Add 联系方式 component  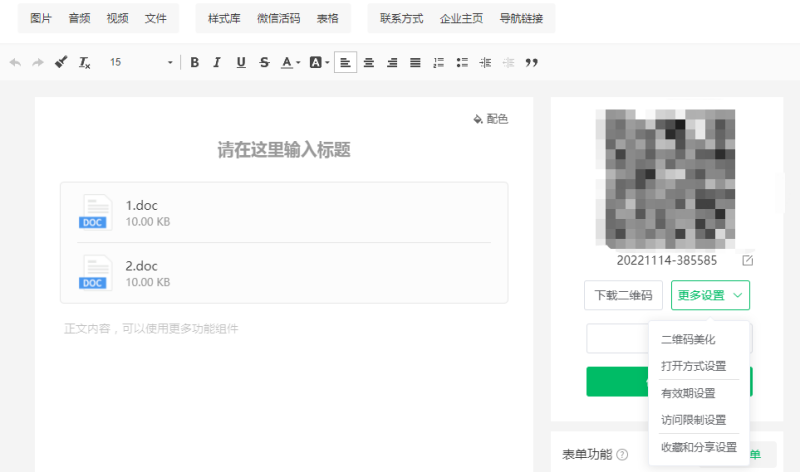click(x=402, y=18)
